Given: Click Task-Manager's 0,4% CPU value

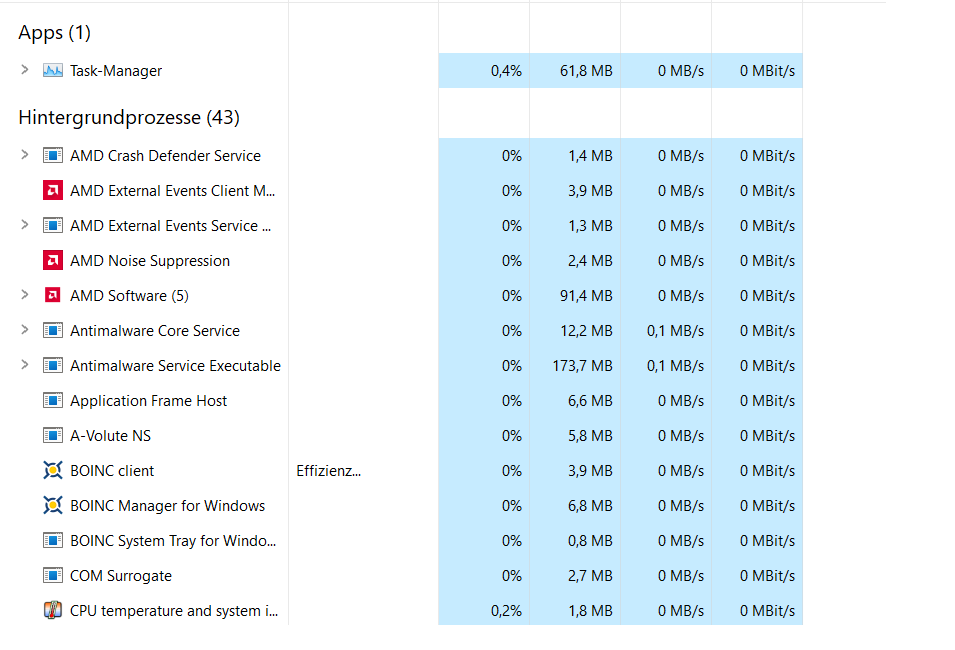Looking at the screenshot, I should (506, 71).
